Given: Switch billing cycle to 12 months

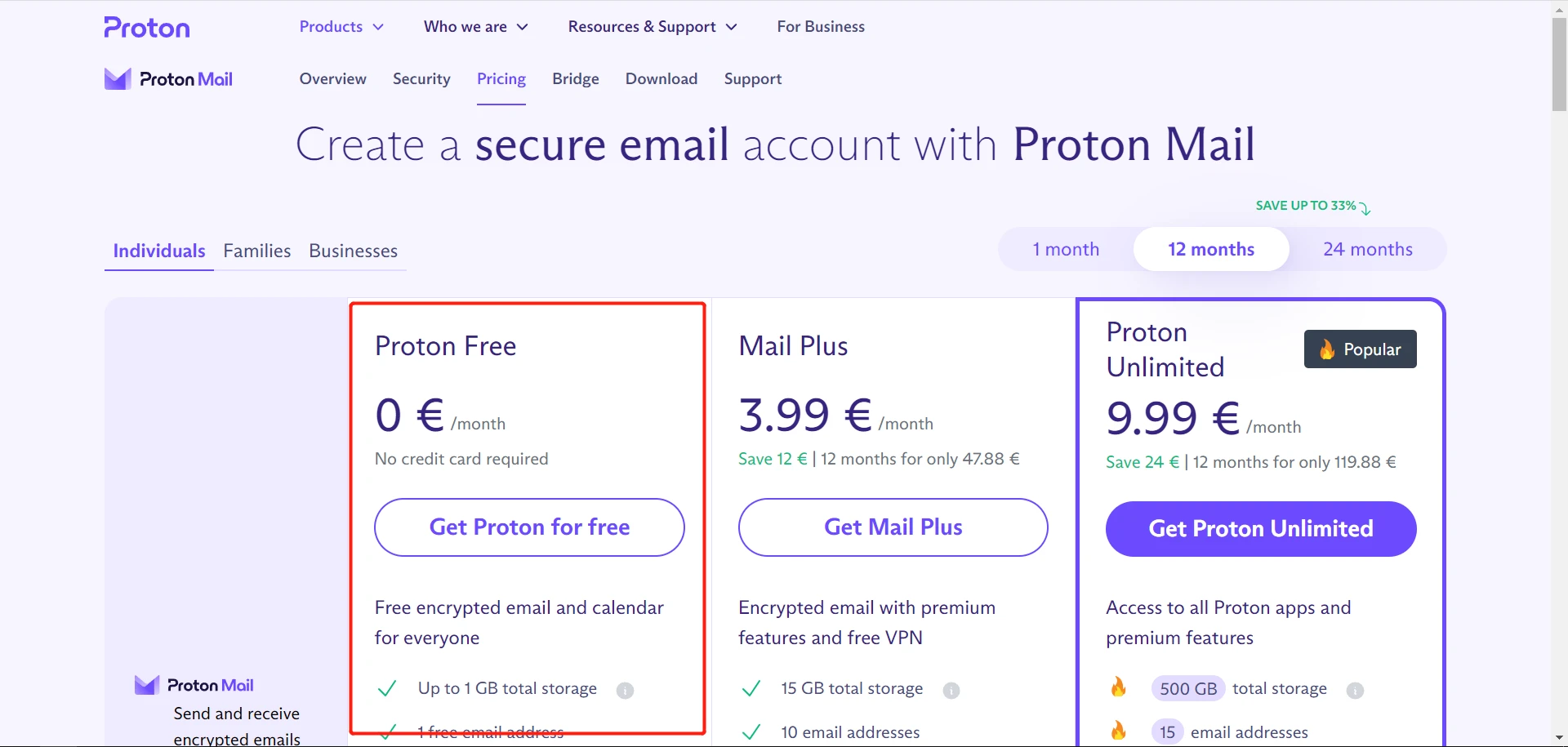Looking at the screenshot, I should pos(1211,249).
